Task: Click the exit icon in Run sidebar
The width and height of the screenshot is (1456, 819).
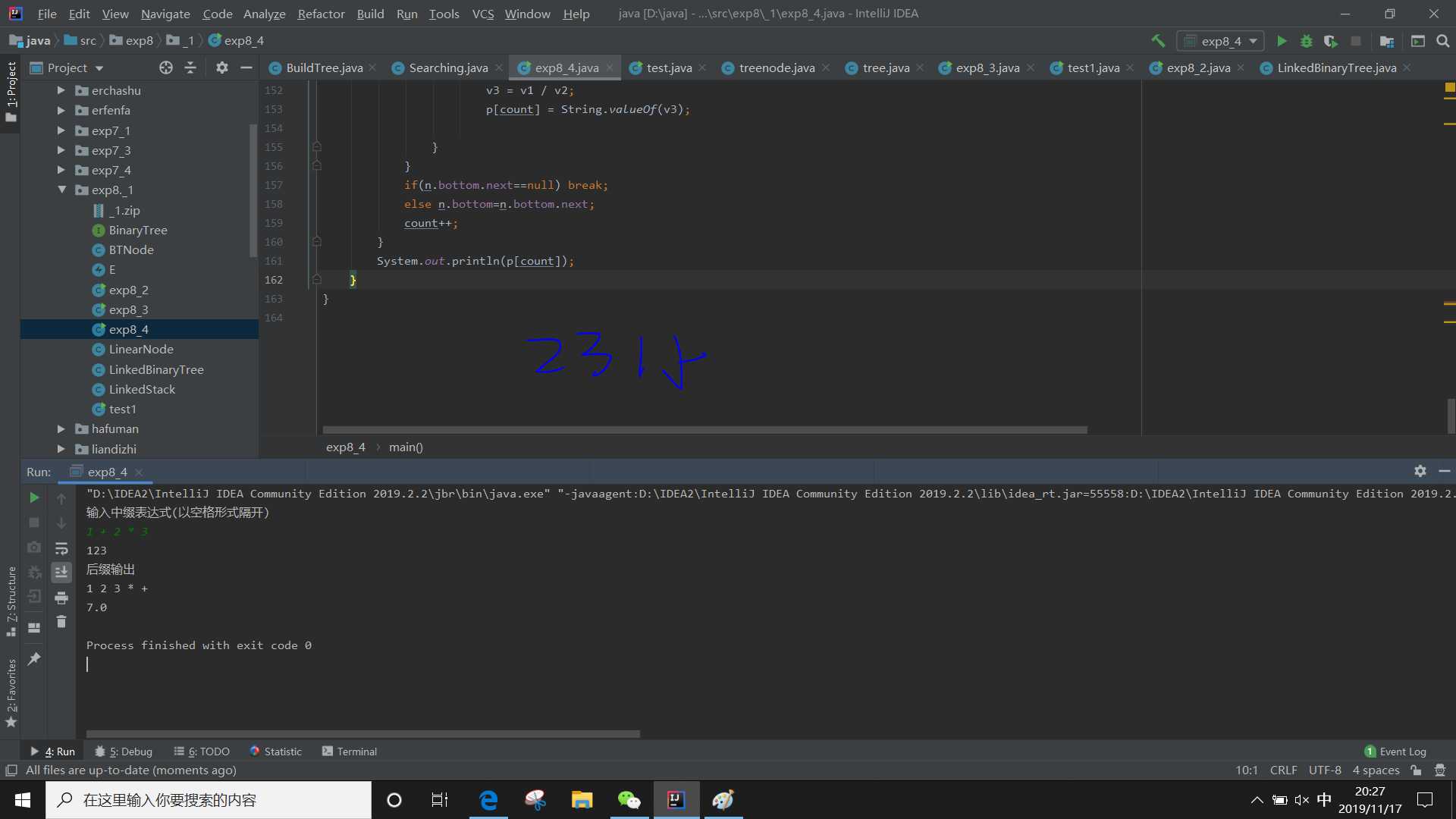Action: click(34, 597)
